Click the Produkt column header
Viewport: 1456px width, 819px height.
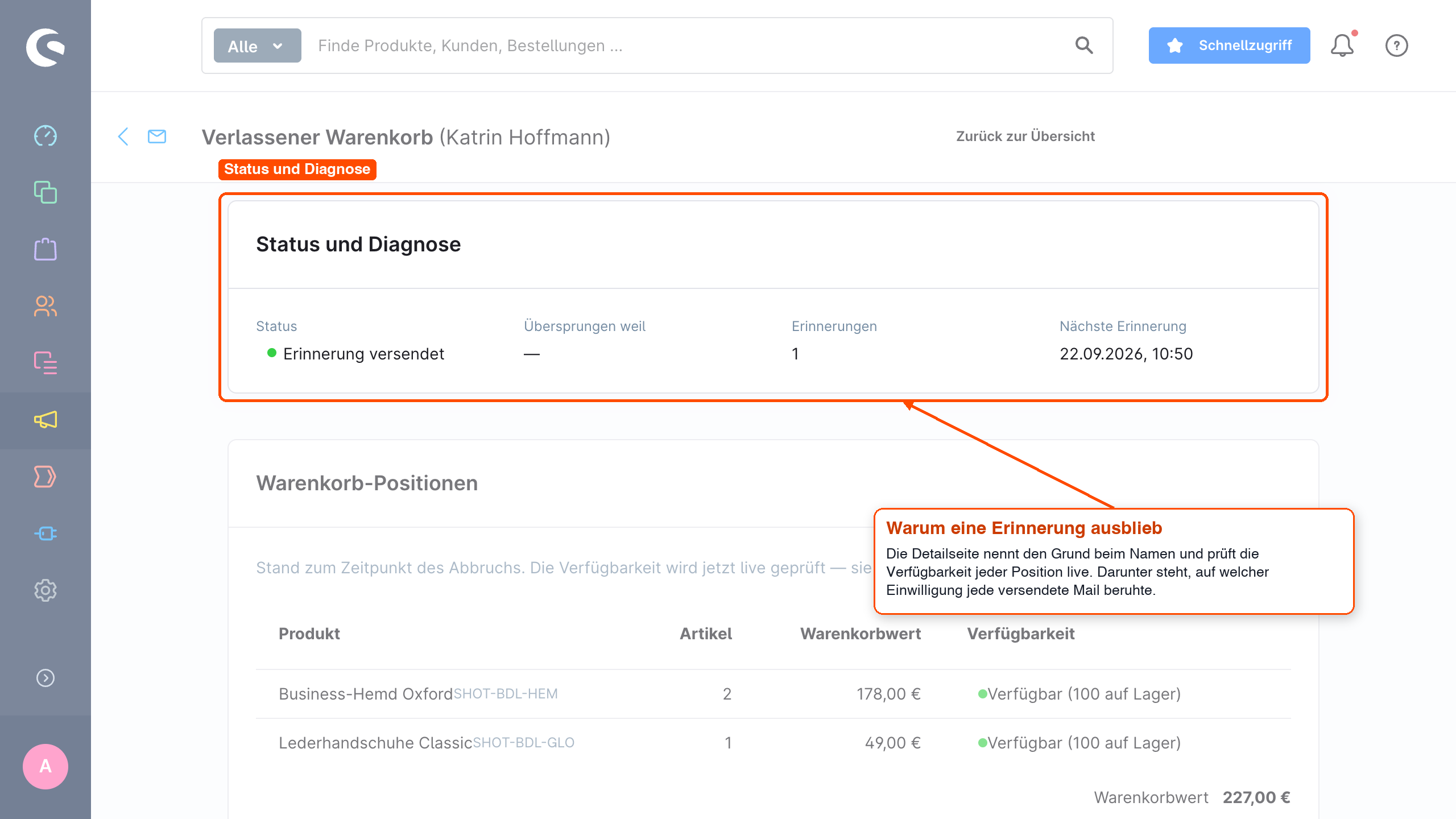click(x=309, y=634)
